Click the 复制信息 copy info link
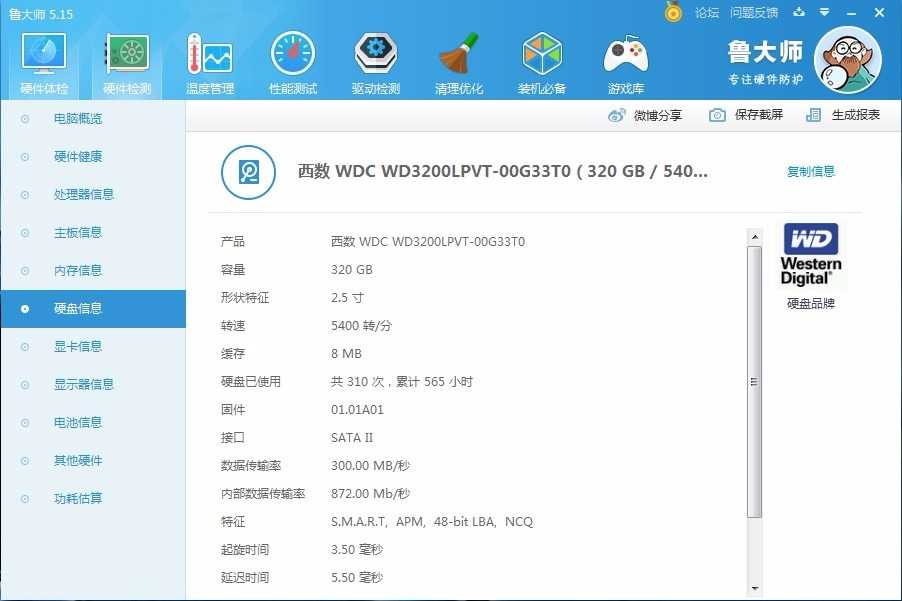Screen dimensions: 902x601 [811, 171]
